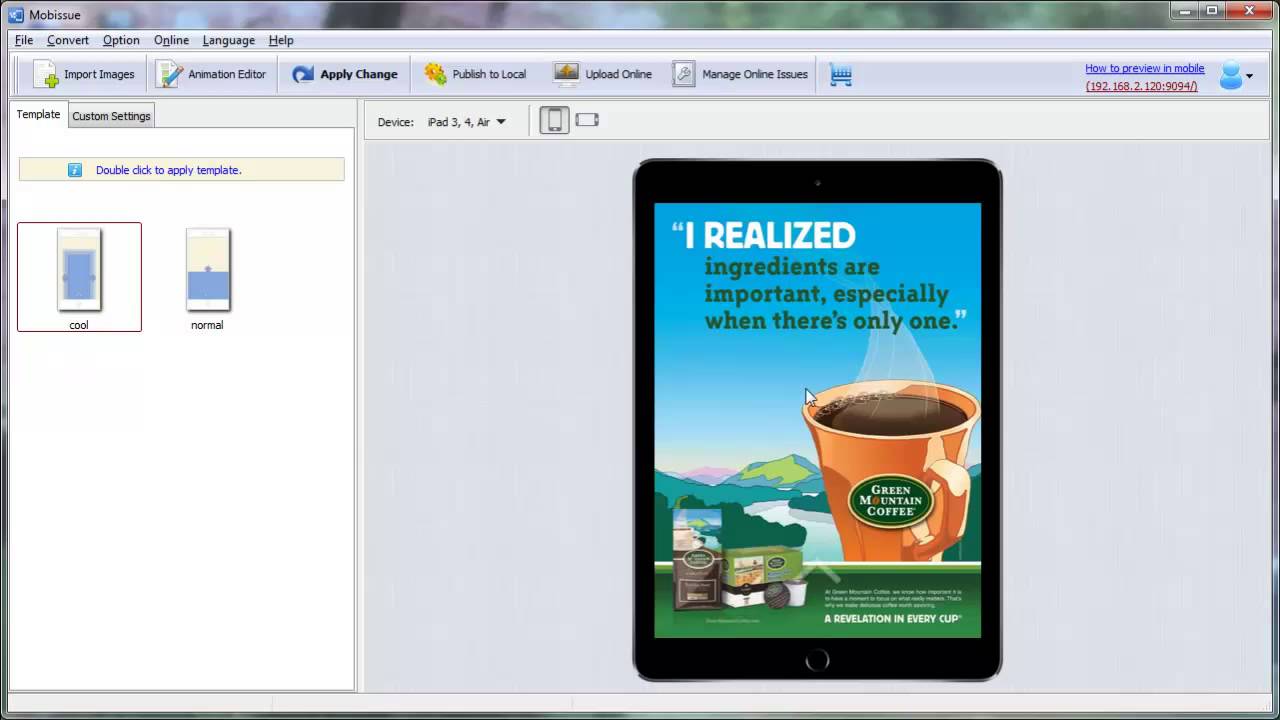
Task: Click the shopping cart icon
Action: click(841, 75)
